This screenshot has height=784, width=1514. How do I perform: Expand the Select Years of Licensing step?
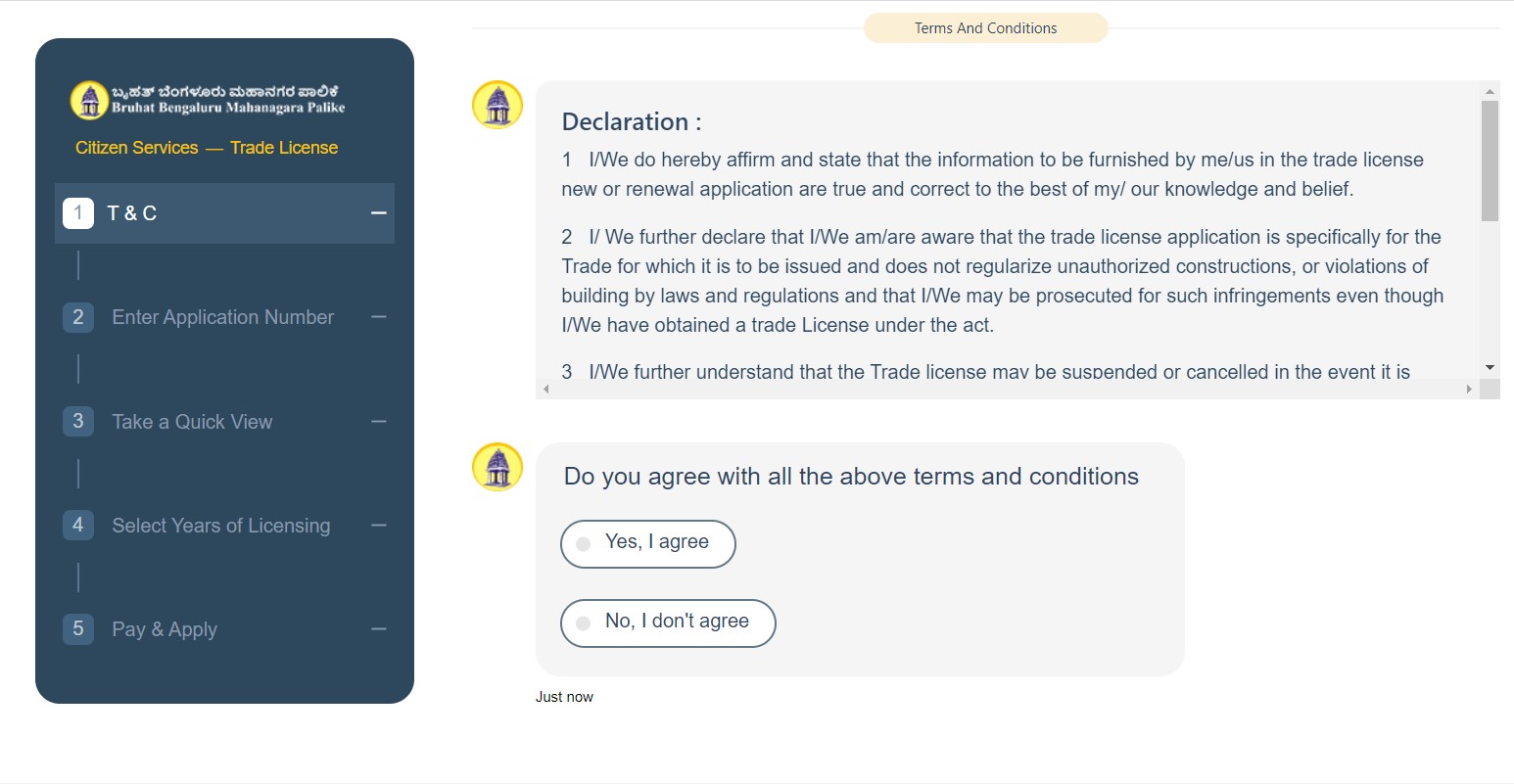pos(379,526)
